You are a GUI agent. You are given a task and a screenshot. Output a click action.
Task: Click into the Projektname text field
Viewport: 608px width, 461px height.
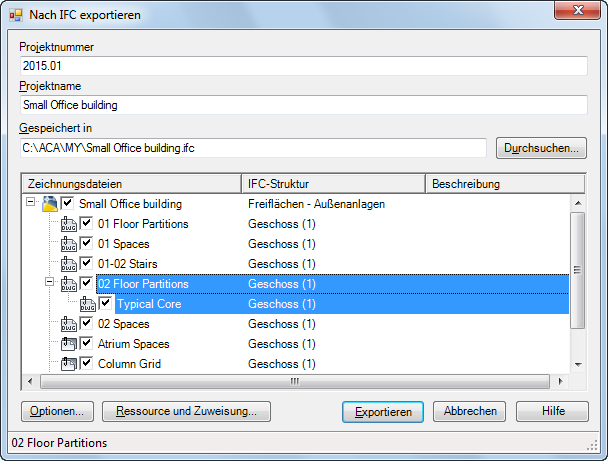(303, 104)
